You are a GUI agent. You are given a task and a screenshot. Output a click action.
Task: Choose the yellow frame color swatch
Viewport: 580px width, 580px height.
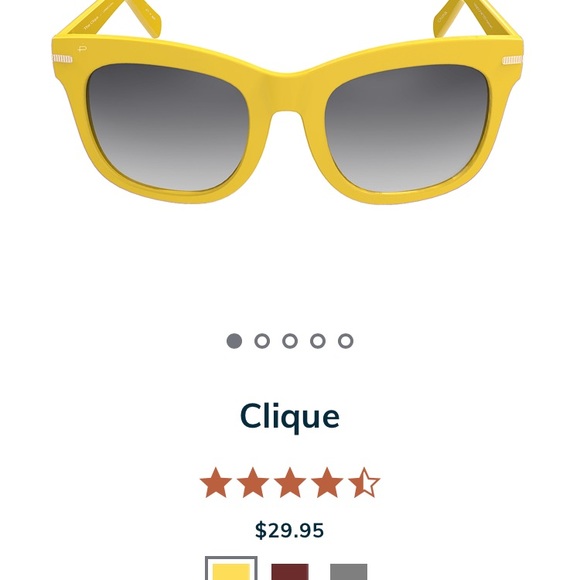[x=231, y=570]
